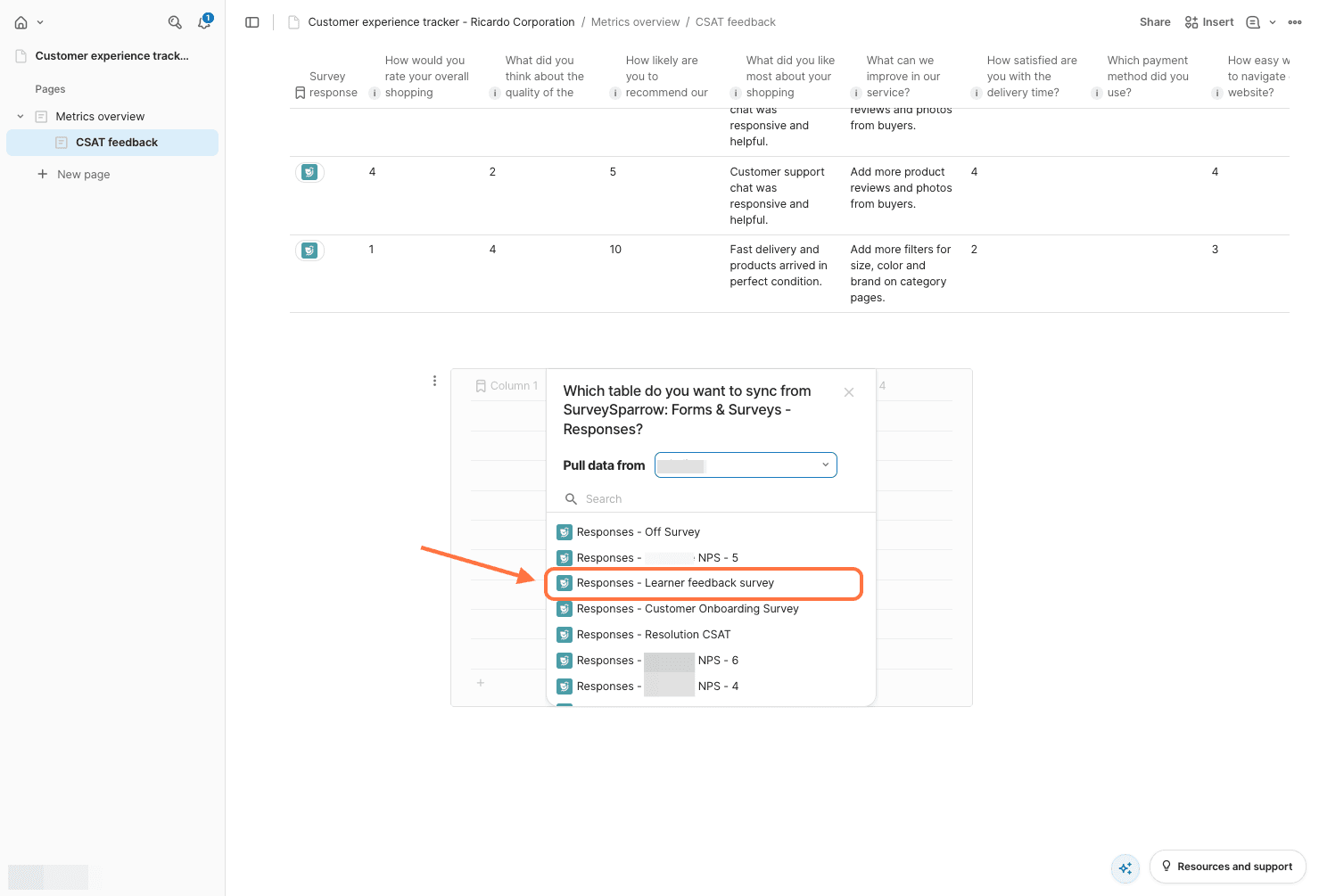
Task: Open the three-dot more options menu
Action: [1295, 22]
